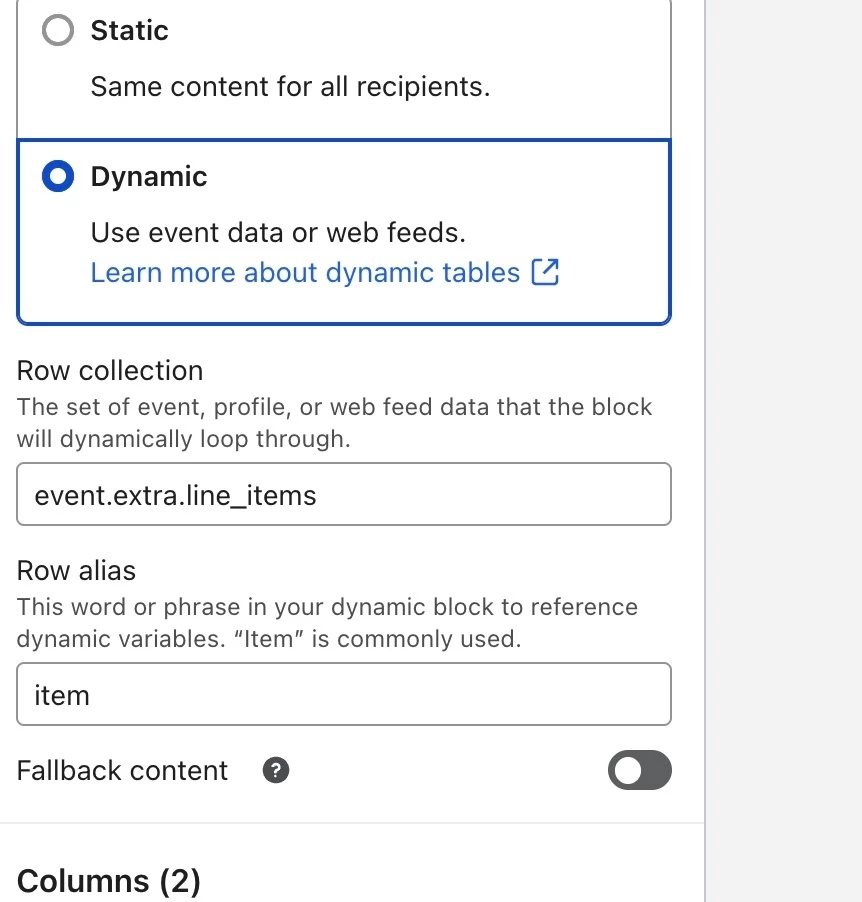
Task: Click the bold Dynamic option label
Action: point(149,177)
